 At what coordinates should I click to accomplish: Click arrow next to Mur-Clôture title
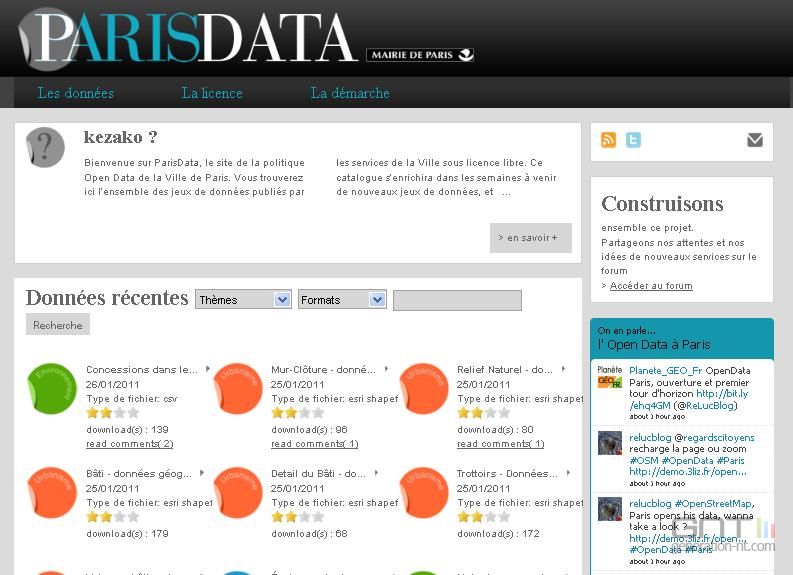(x=386, y=369)
